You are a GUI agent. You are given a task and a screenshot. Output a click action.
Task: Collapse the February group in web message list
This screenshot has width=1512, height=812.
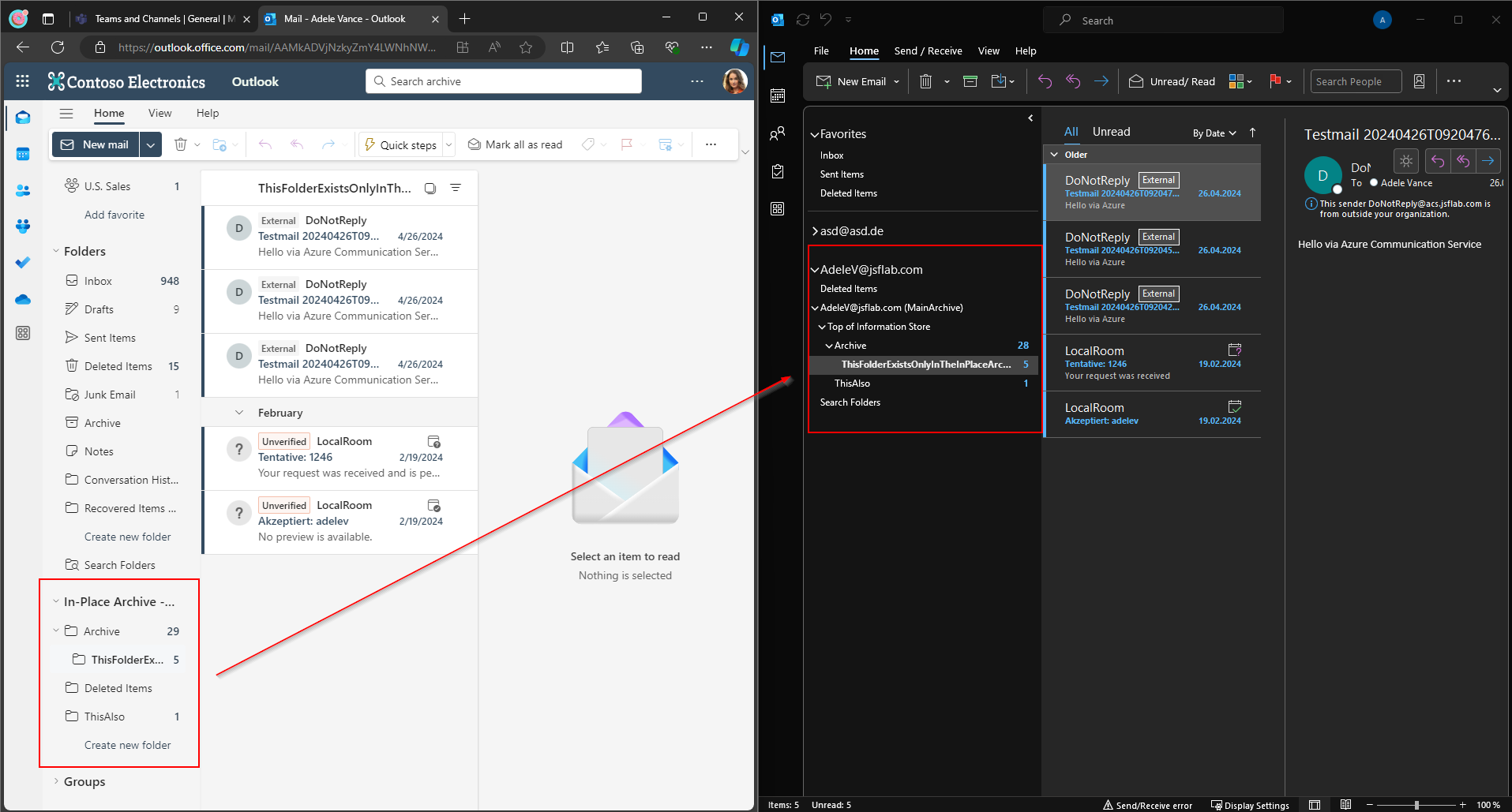coord(239,413)
